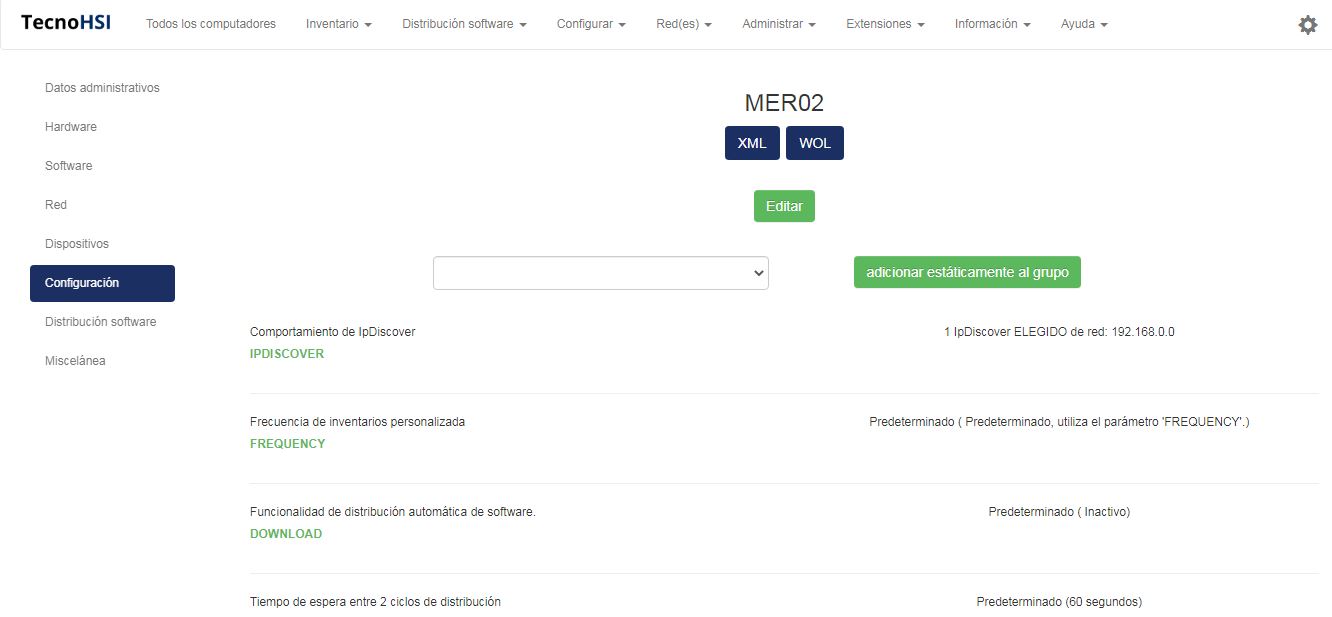Select Datos administrativos in the sidebar

coord(102,88)
